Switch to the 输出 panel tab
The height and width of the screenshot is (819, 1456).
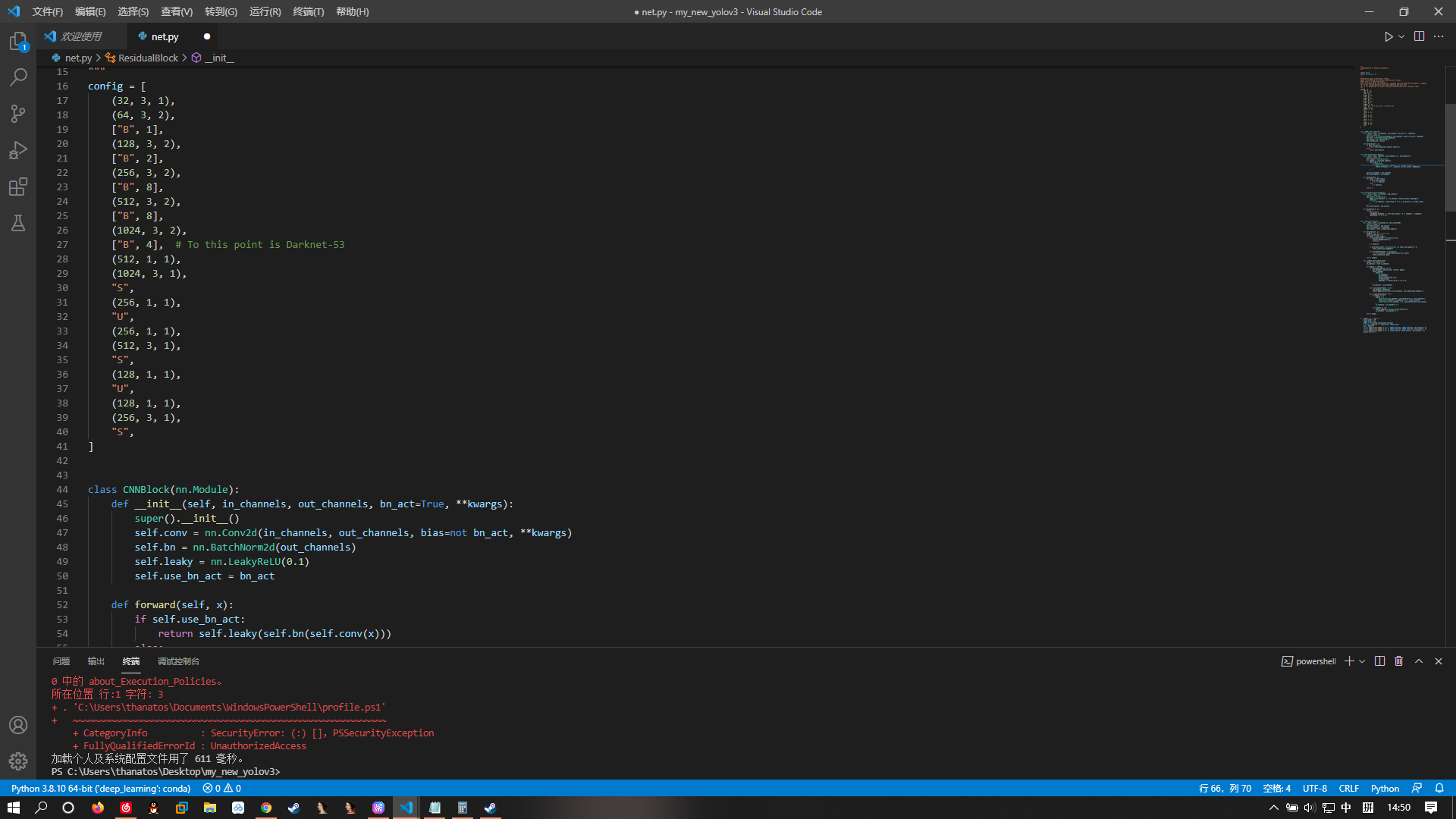coord(96,661)
